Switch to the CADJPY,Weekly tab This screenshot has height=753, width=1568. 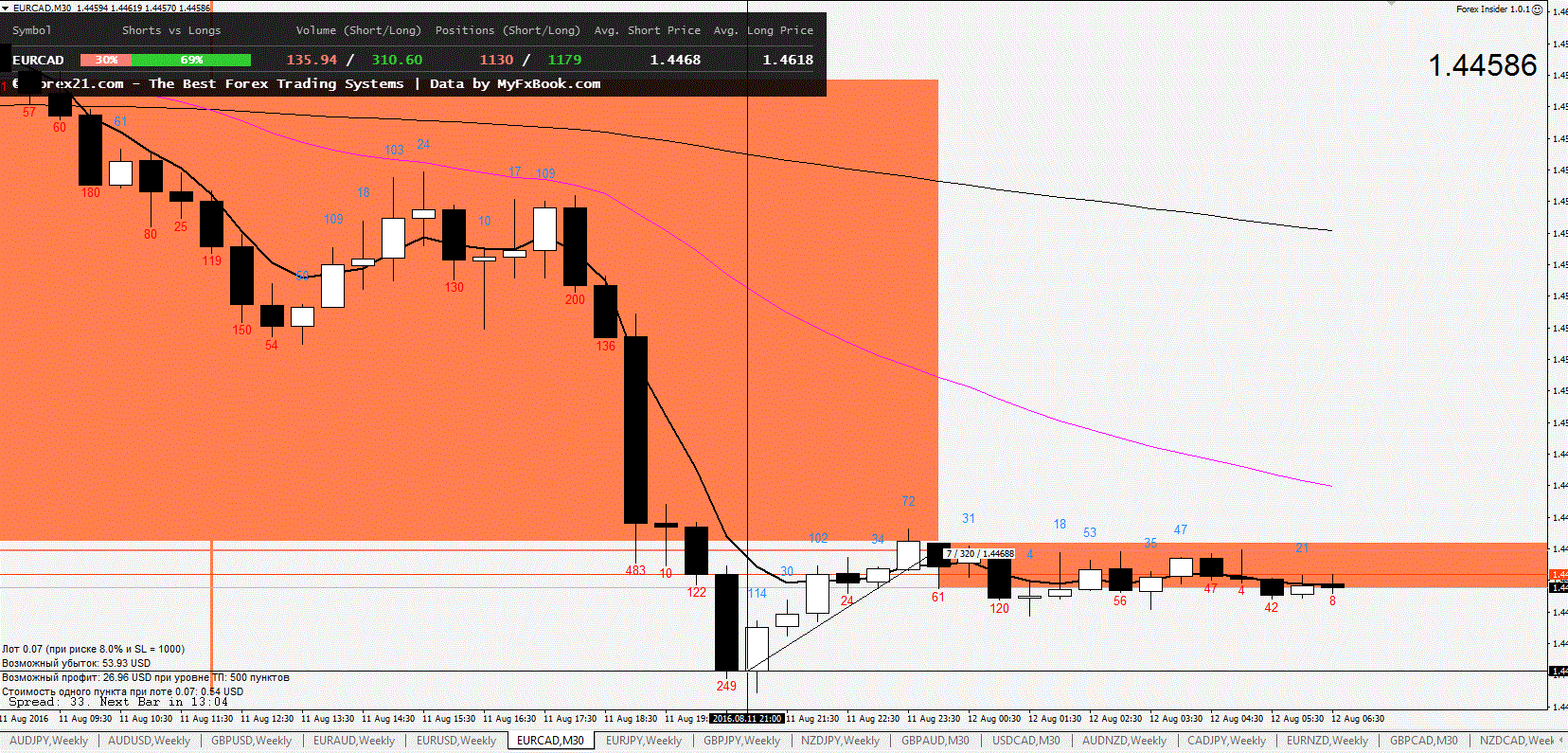point(1226,741)
